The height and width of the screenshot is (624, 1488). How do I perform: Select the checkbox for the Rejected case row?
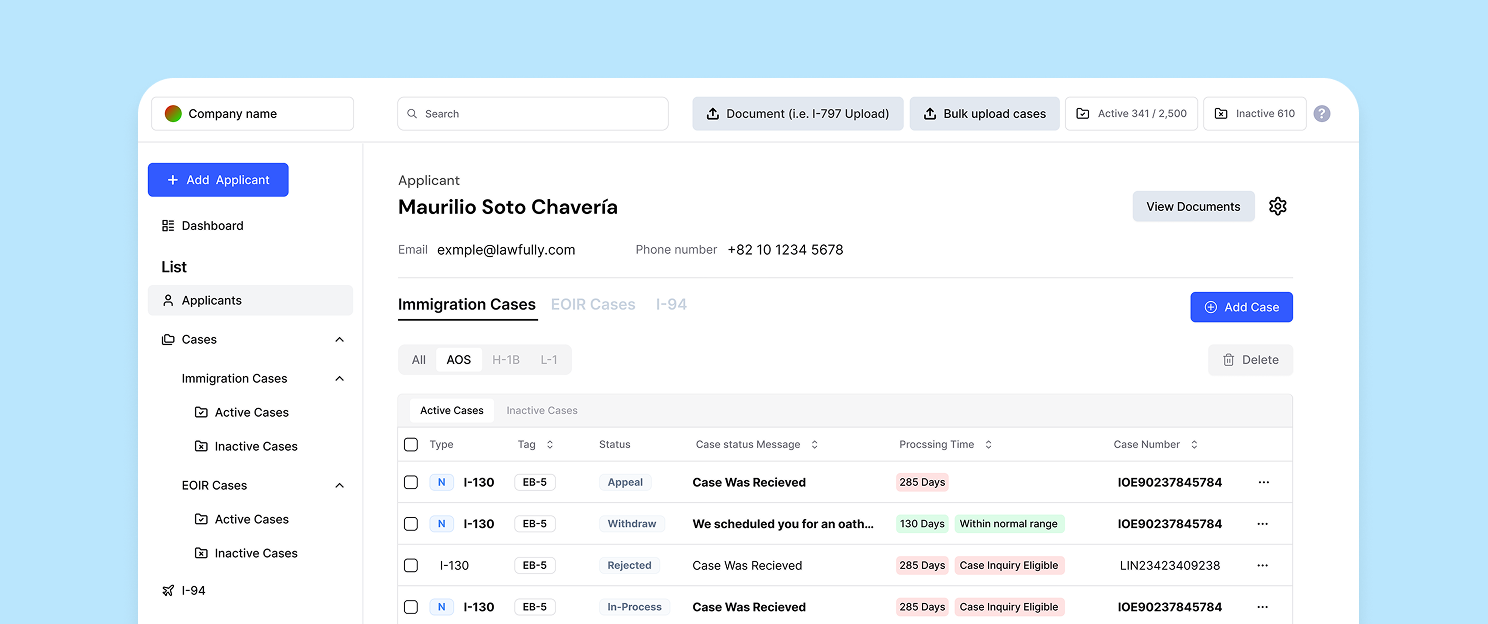pos(411,565)
